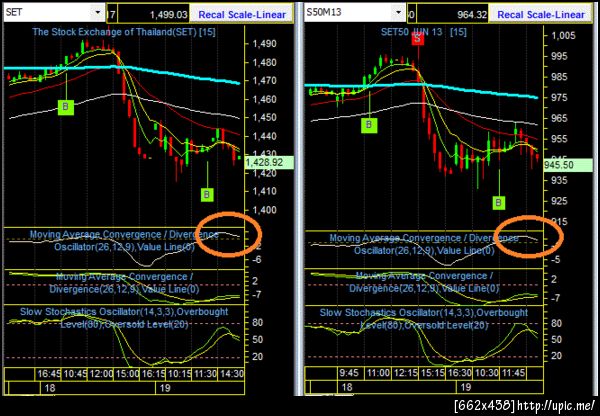Open the S50M13 symbol dropdown arrow
This screenshot has height=416, width=600.
tap(399, 13)
